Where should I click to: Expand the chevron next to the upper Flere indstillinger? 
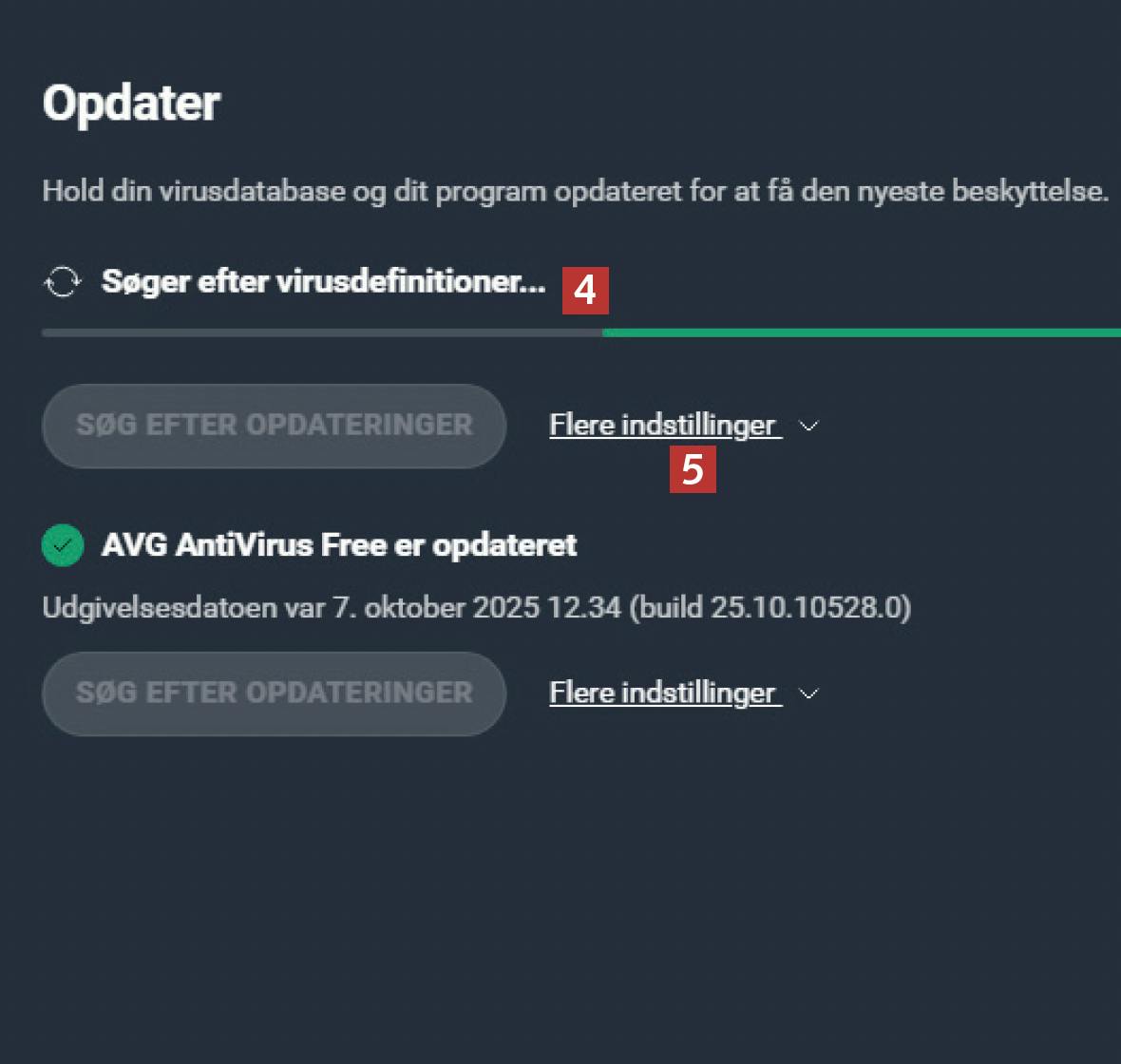click(809, 427)
